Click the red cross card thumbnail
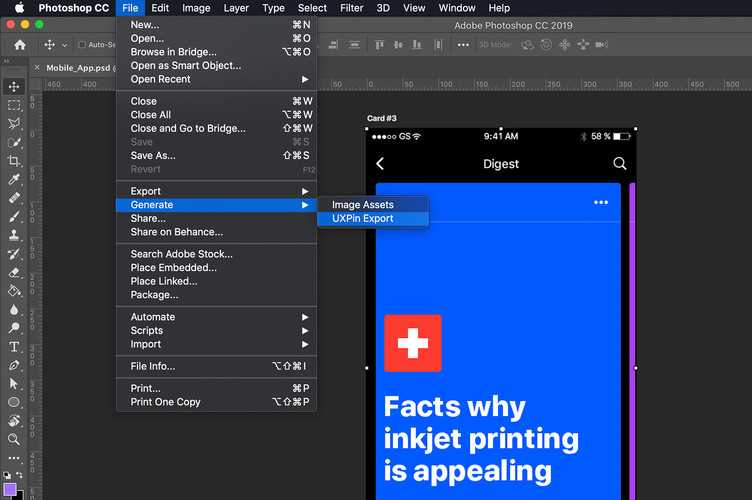 [x=413, y=343]
